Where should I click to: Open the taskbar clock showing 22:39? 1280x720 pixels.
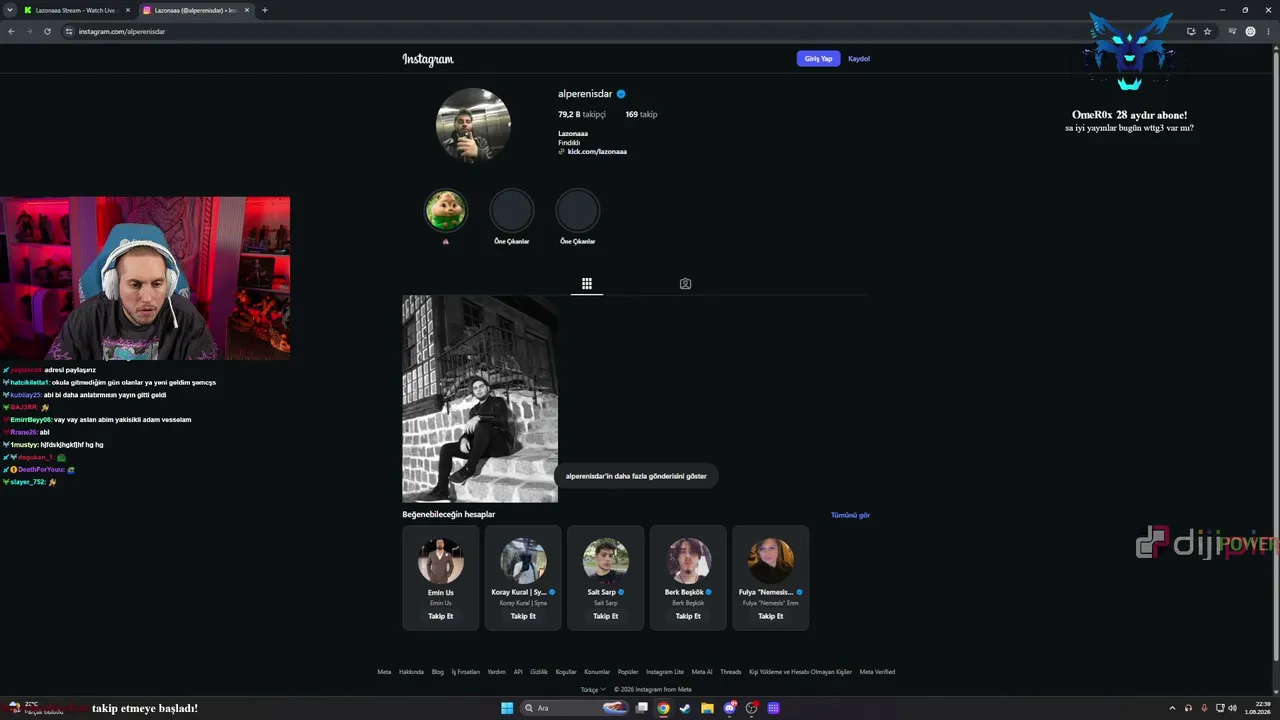coord(1257,708)
